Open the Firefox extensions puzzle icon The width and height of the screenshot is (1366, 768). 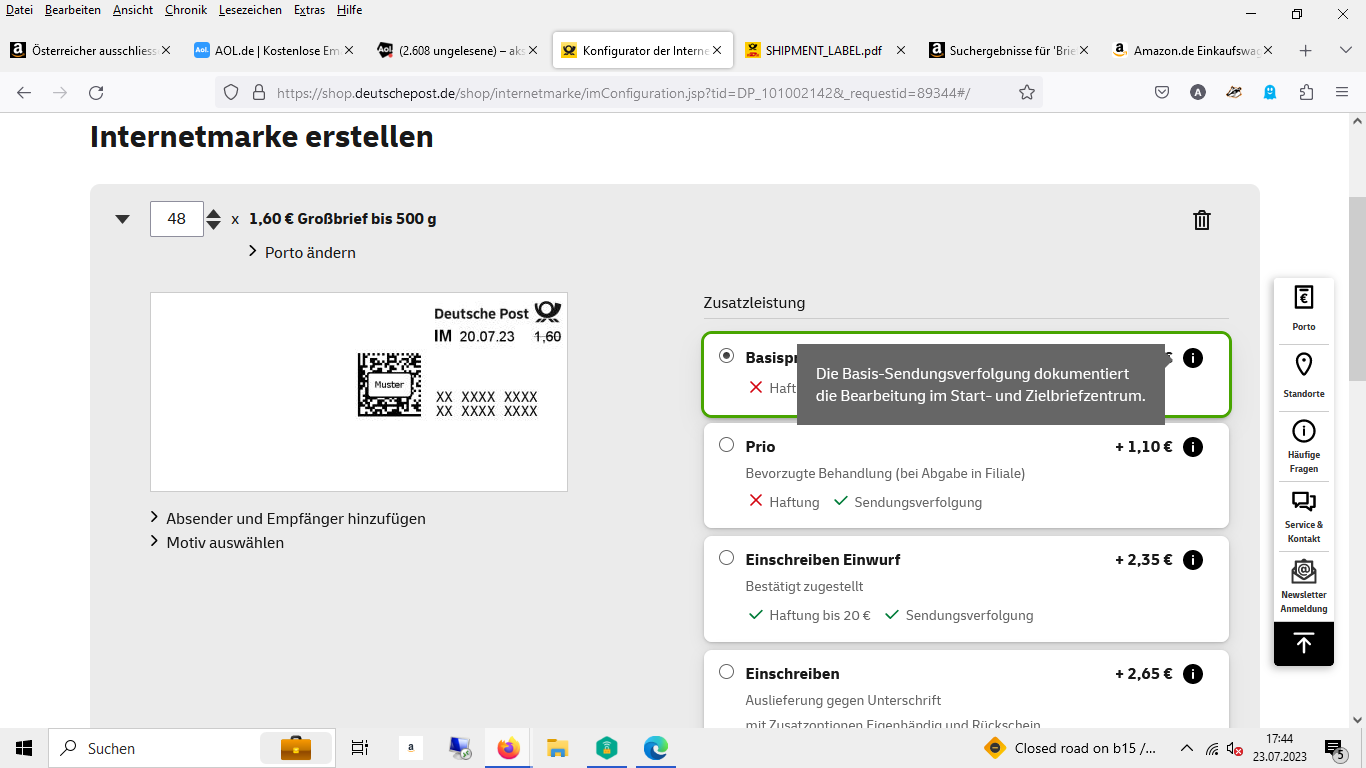click(1306, 92)
